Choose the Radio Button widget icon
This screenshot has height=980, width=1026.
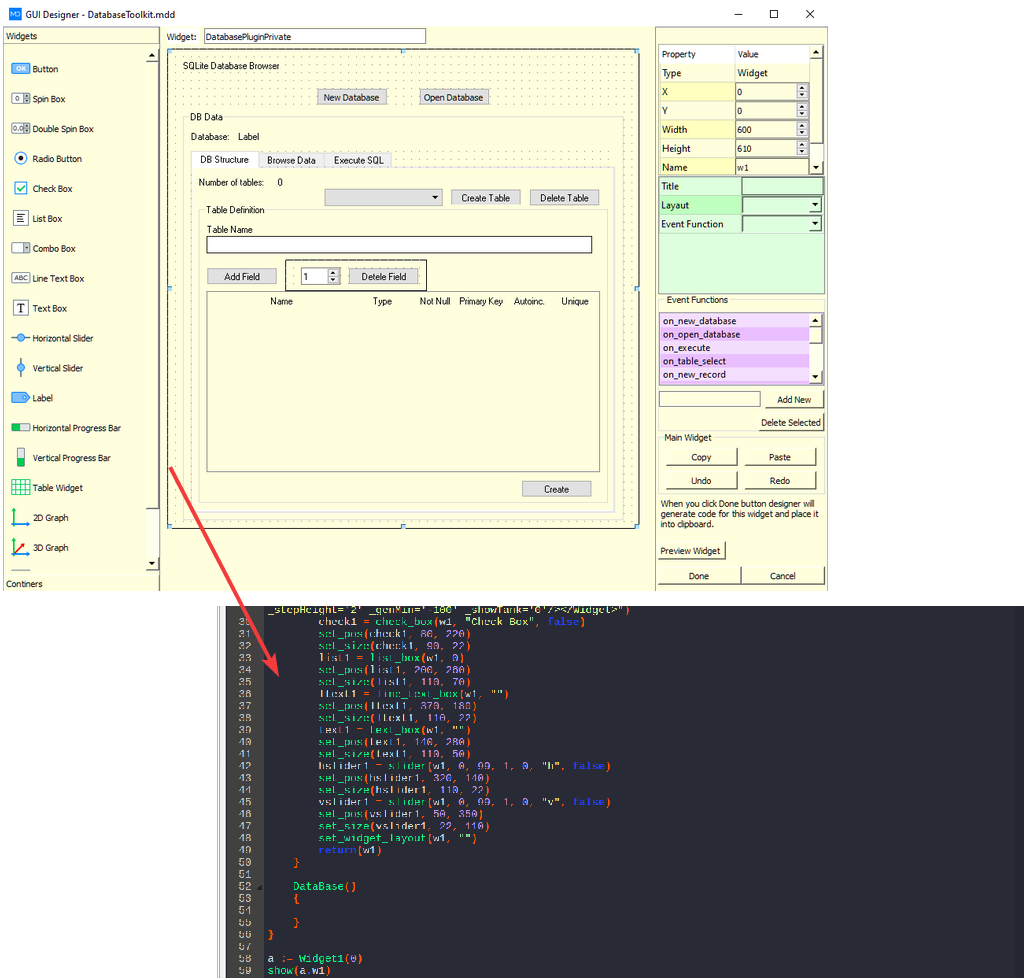tap(21, 159)
